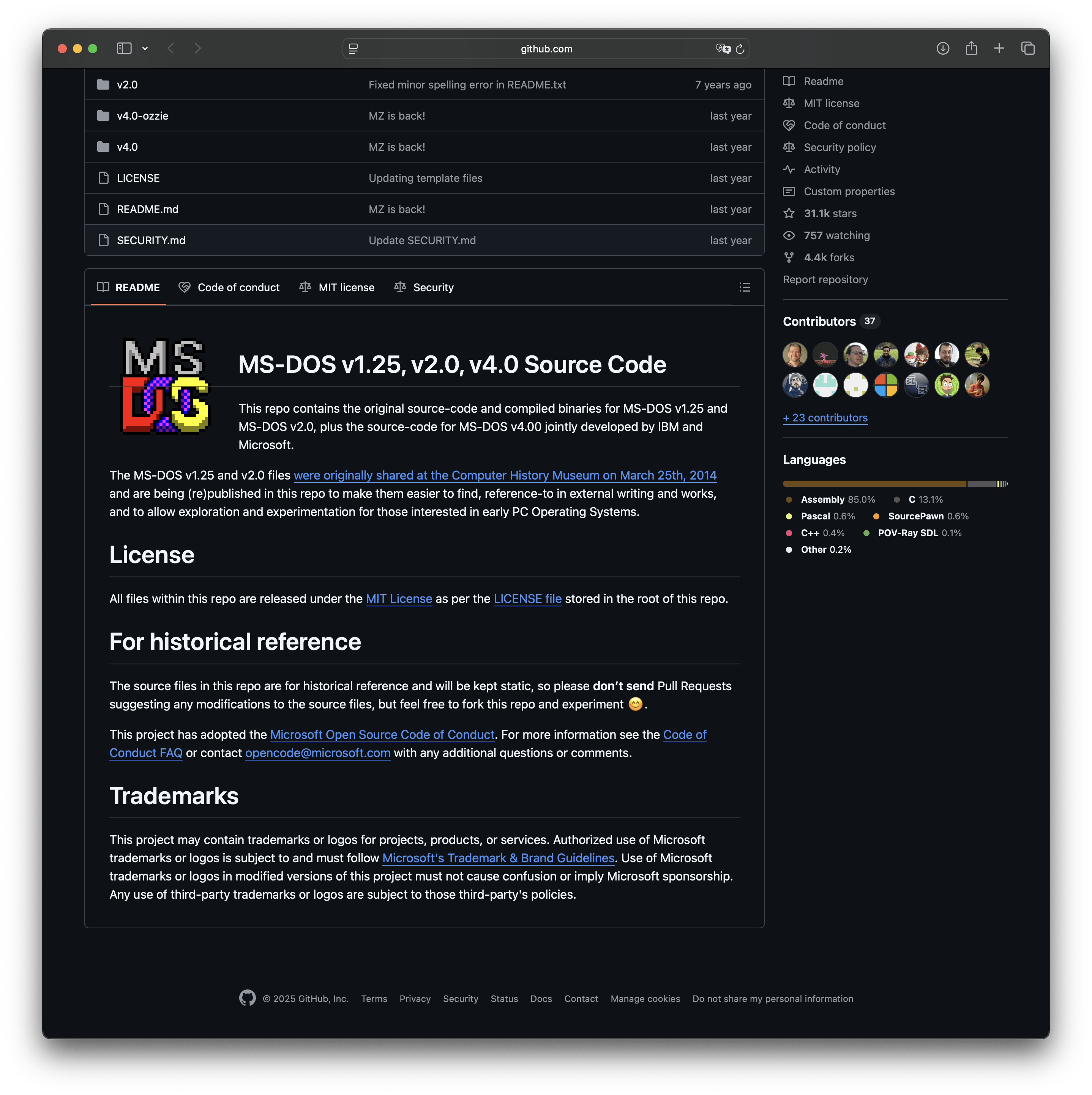
Task: Click Do not share my personal information
Action: pos(773,1000)
